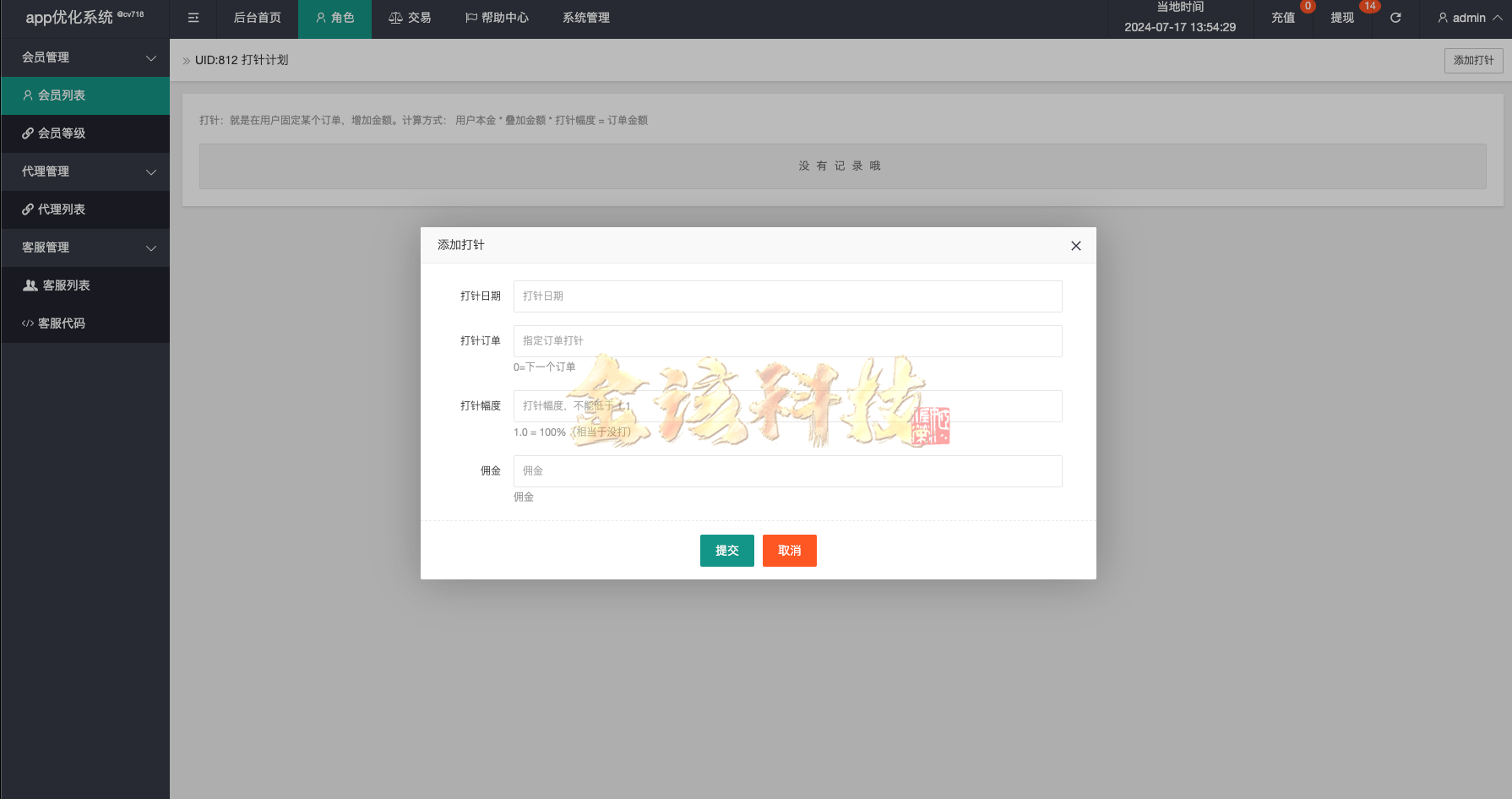This screenshot has height=799, width=1512.
Task: Open the 后台首页 menu item
Action: point(258,17)
